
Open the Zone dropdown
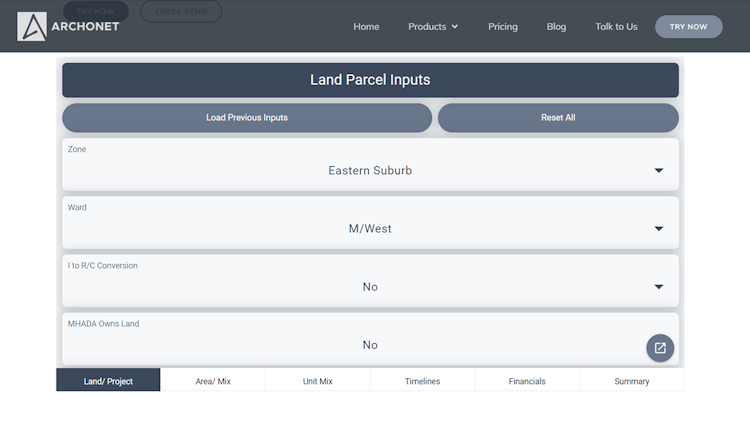point(370,170)
